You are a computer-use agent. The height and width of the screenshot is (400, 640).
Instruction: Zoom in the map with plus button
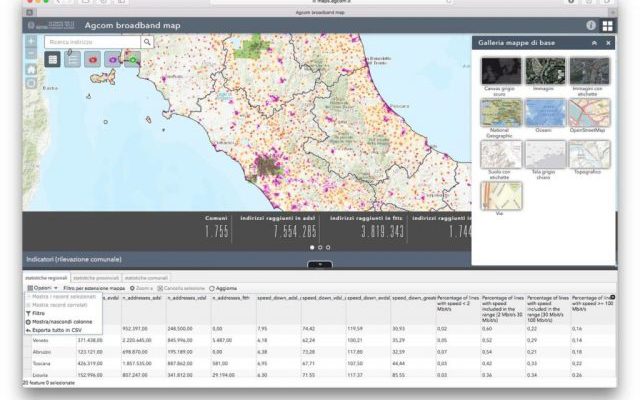(31, 41)
